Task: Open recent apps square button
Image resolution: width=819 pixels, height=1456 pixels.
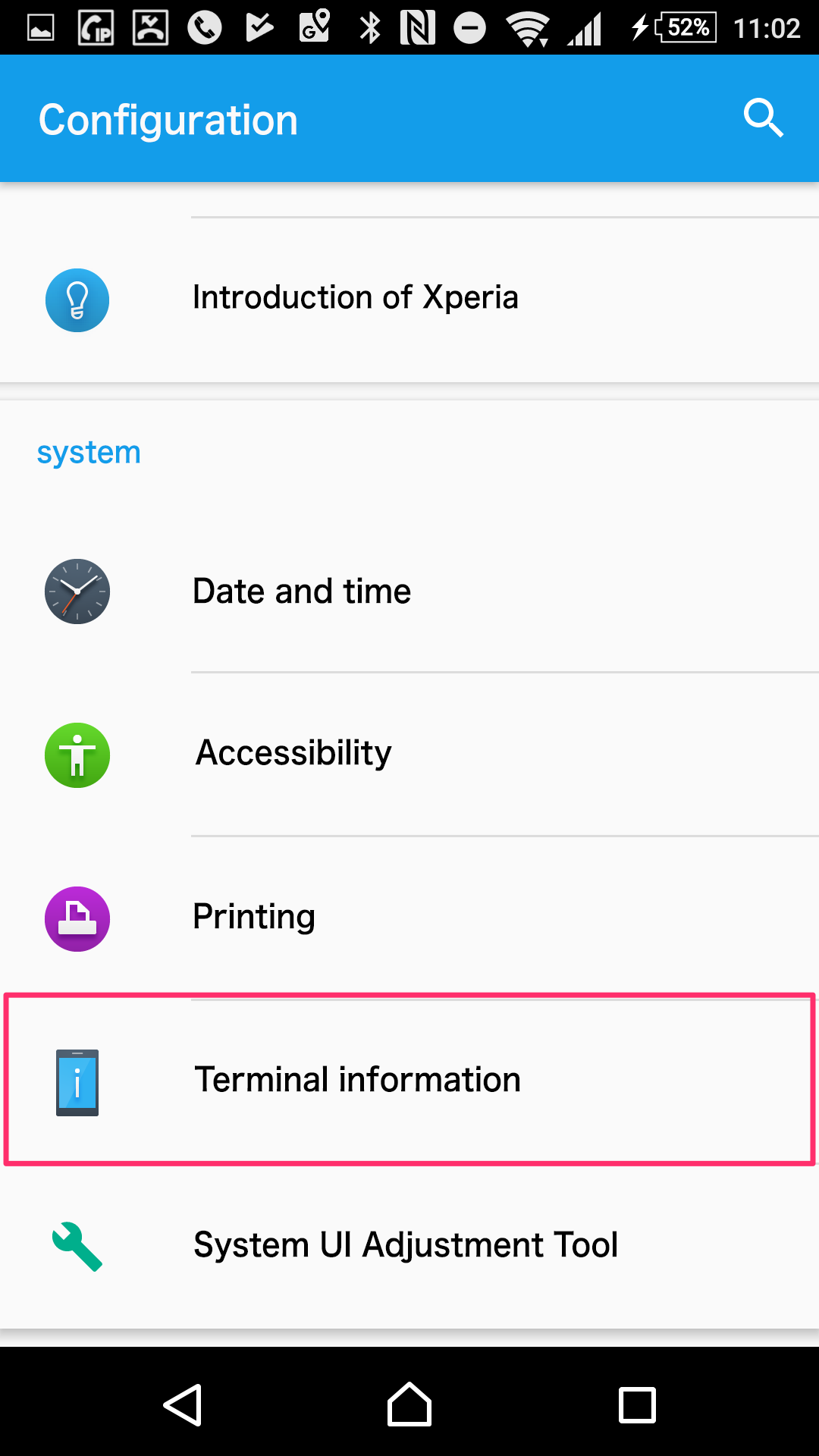Action: click(x=637, y=1405)
